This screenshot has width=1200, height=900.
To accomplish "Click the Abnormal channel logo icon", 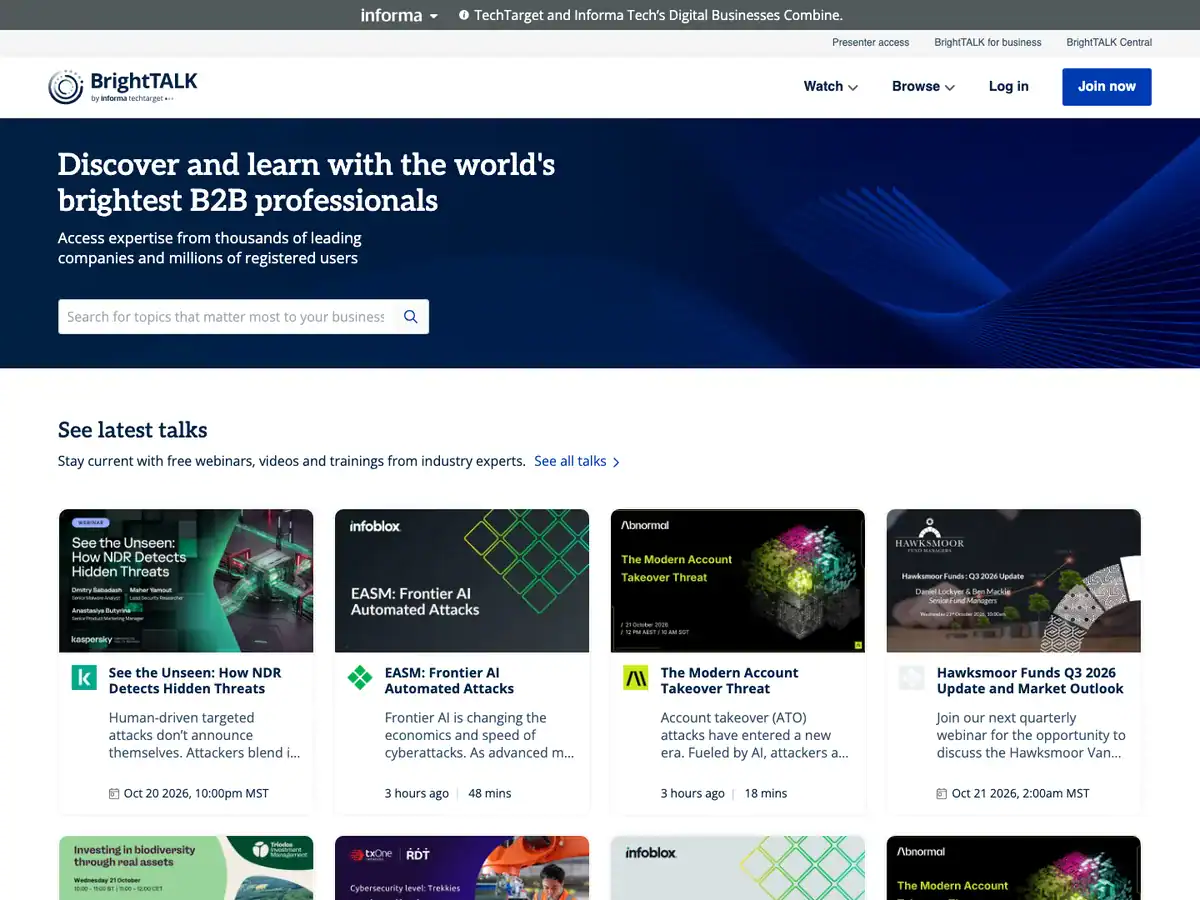I will [636, 678].
